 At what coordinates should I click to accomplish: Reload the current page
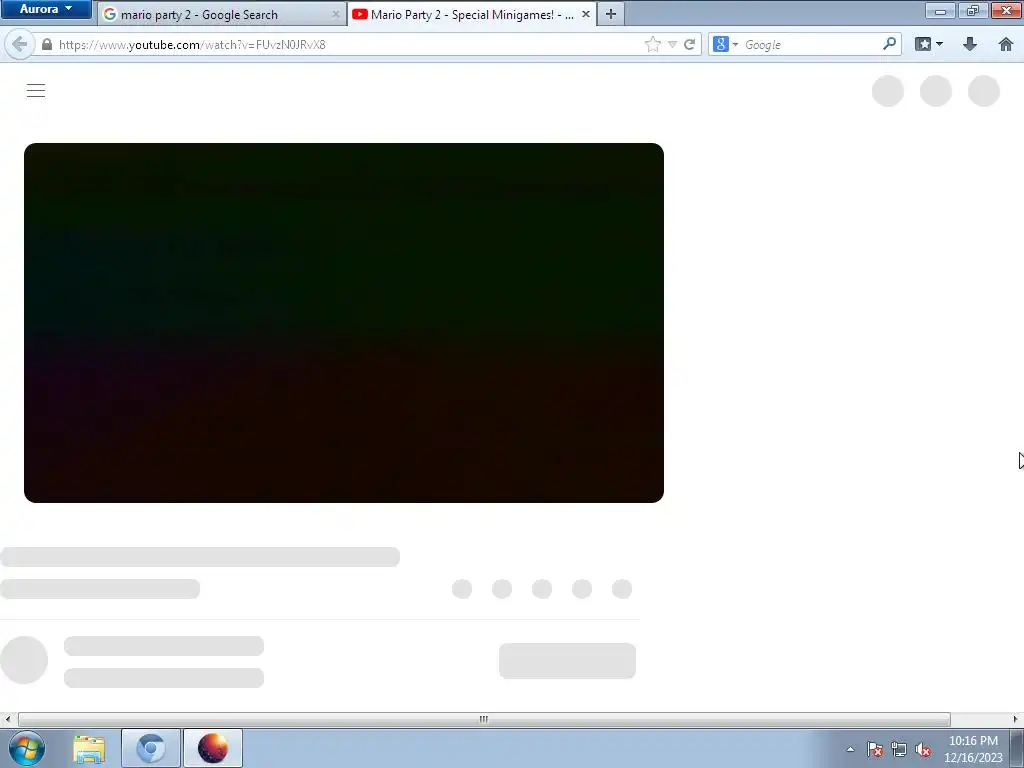(x=690, y=44)
